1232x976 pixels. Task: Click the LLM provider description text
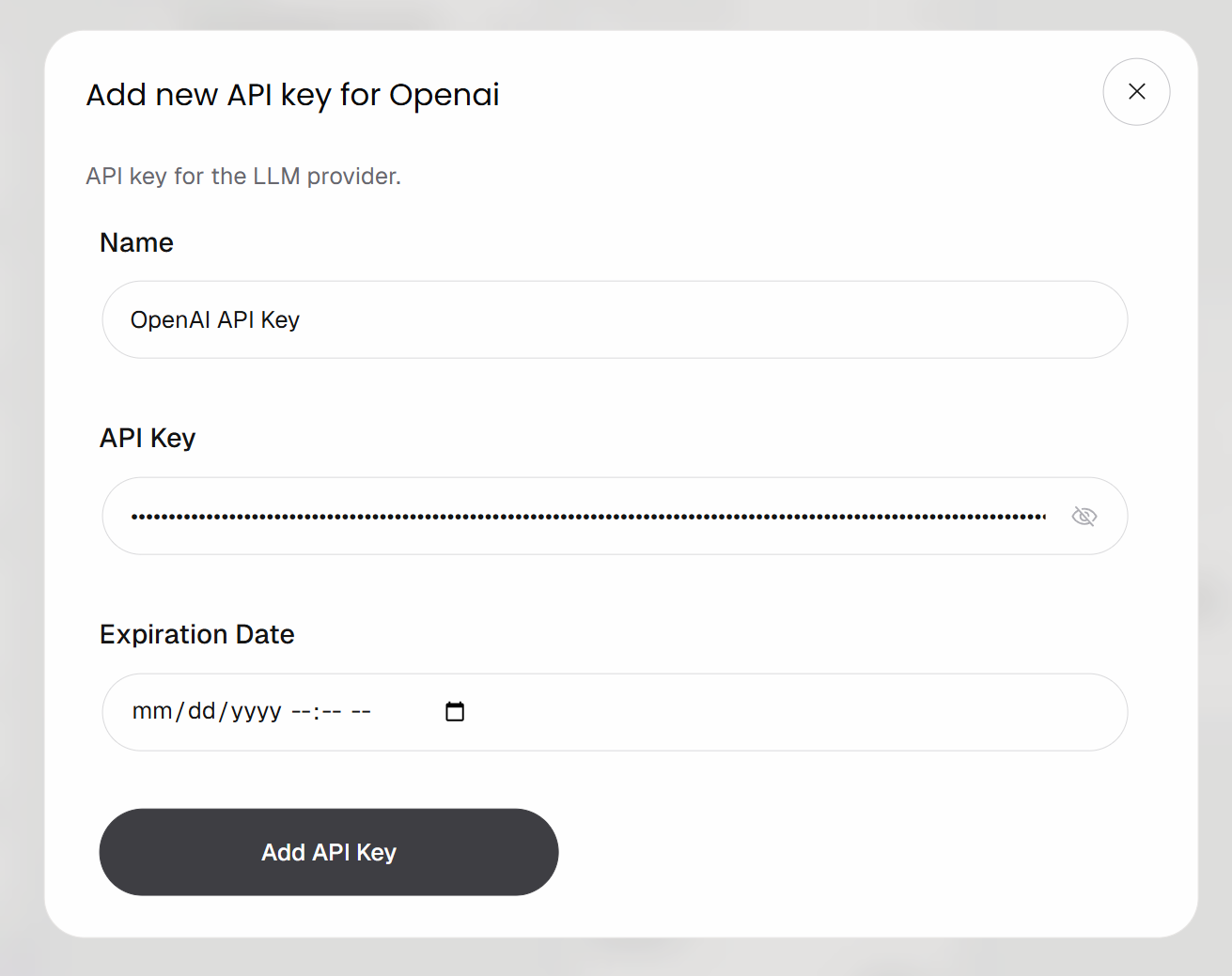[242, 176]
